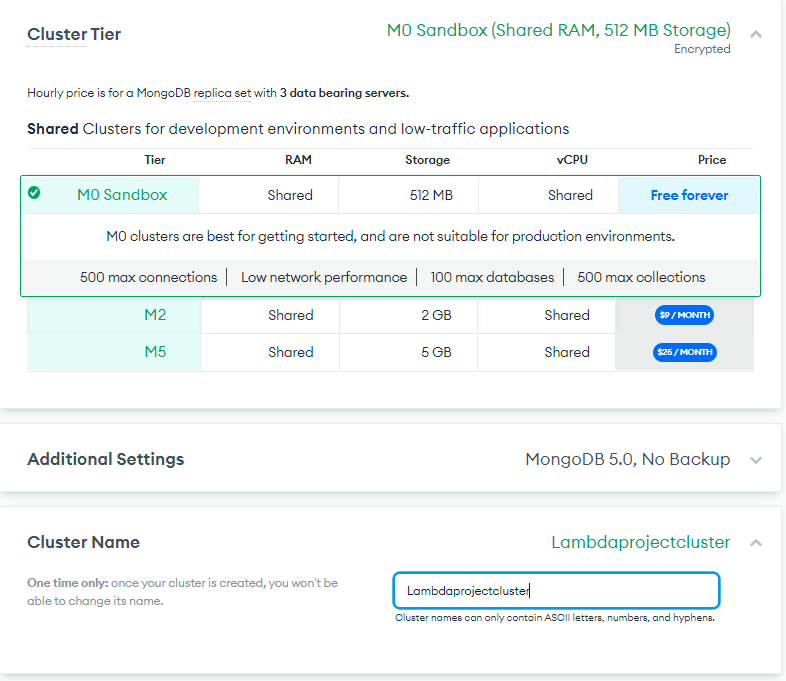Screen dimensions: 786x681
Task: Select the M0 Sandbox tier
Action: point(122,195)
